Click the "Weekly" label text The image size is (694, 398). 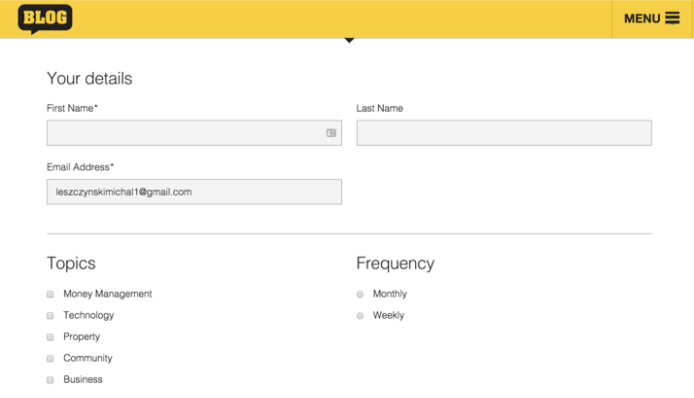[388, 315]
